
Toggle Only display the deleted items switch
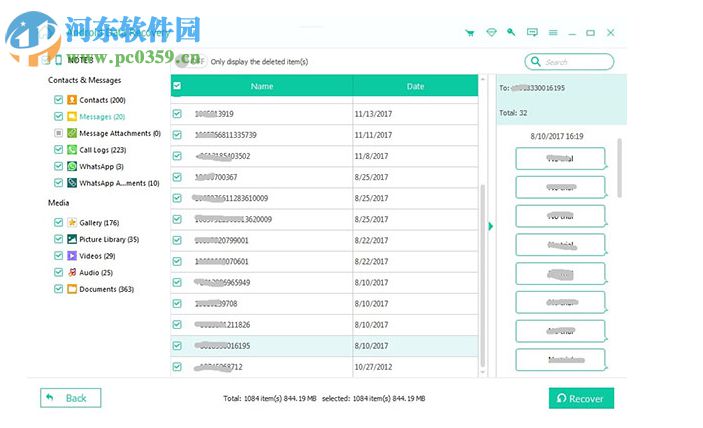pos(191,61)
